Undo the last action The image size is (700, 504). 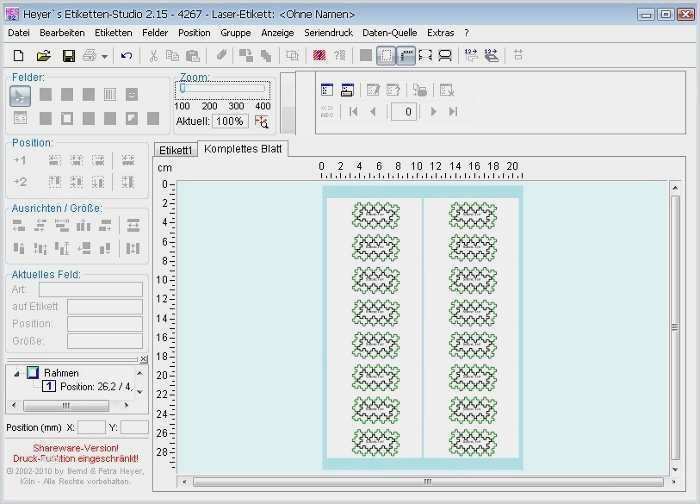126,56
